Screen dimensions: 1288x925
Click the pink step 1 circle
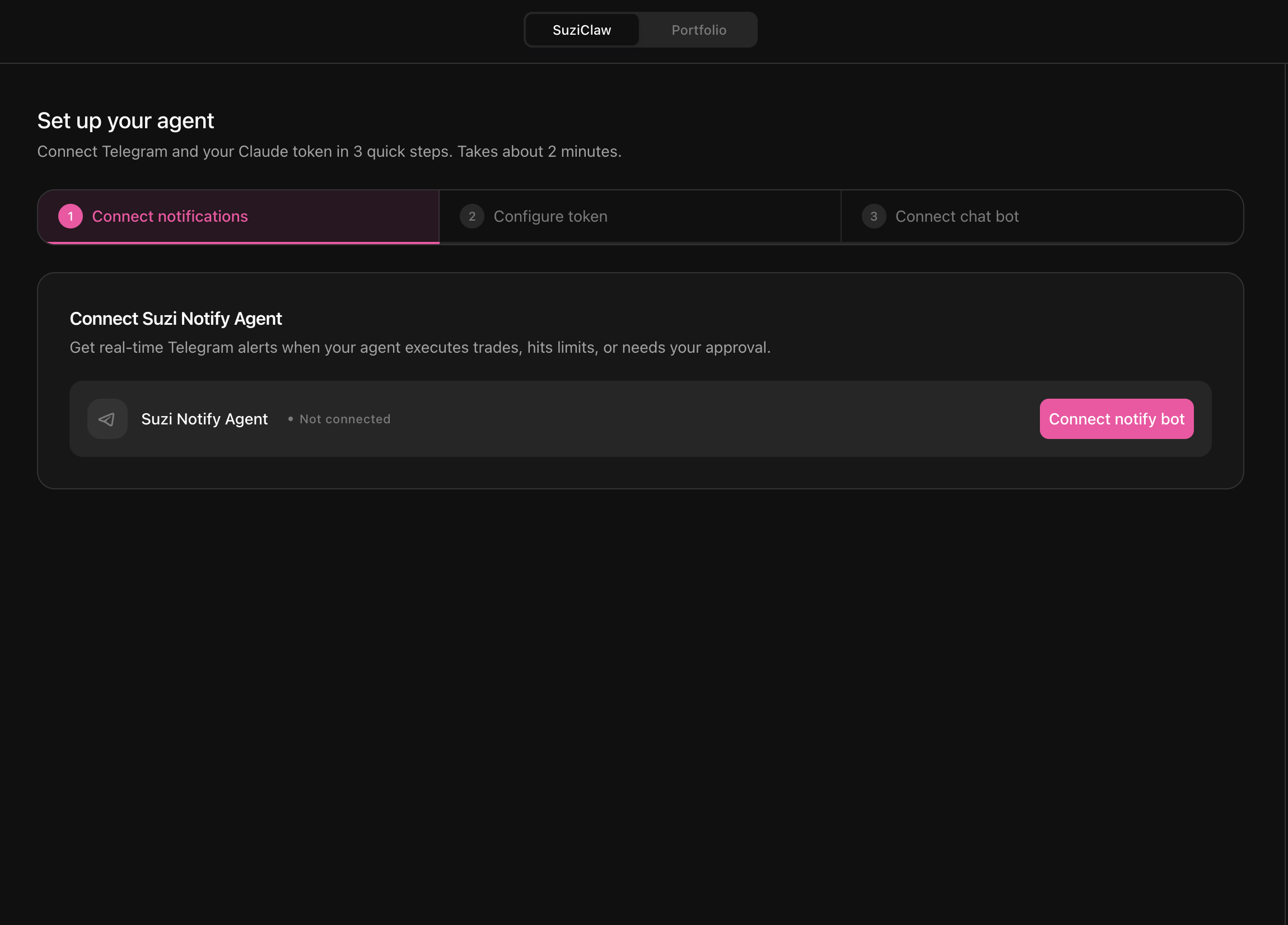[x=71, y=216]
